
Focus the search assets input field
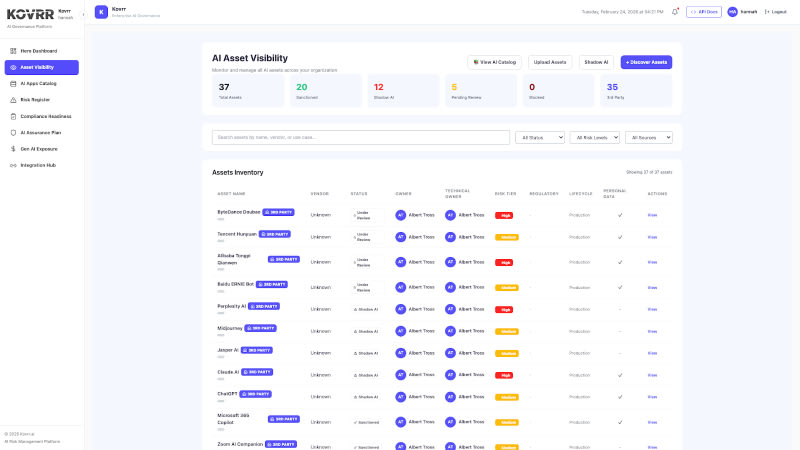pos(360,137)
